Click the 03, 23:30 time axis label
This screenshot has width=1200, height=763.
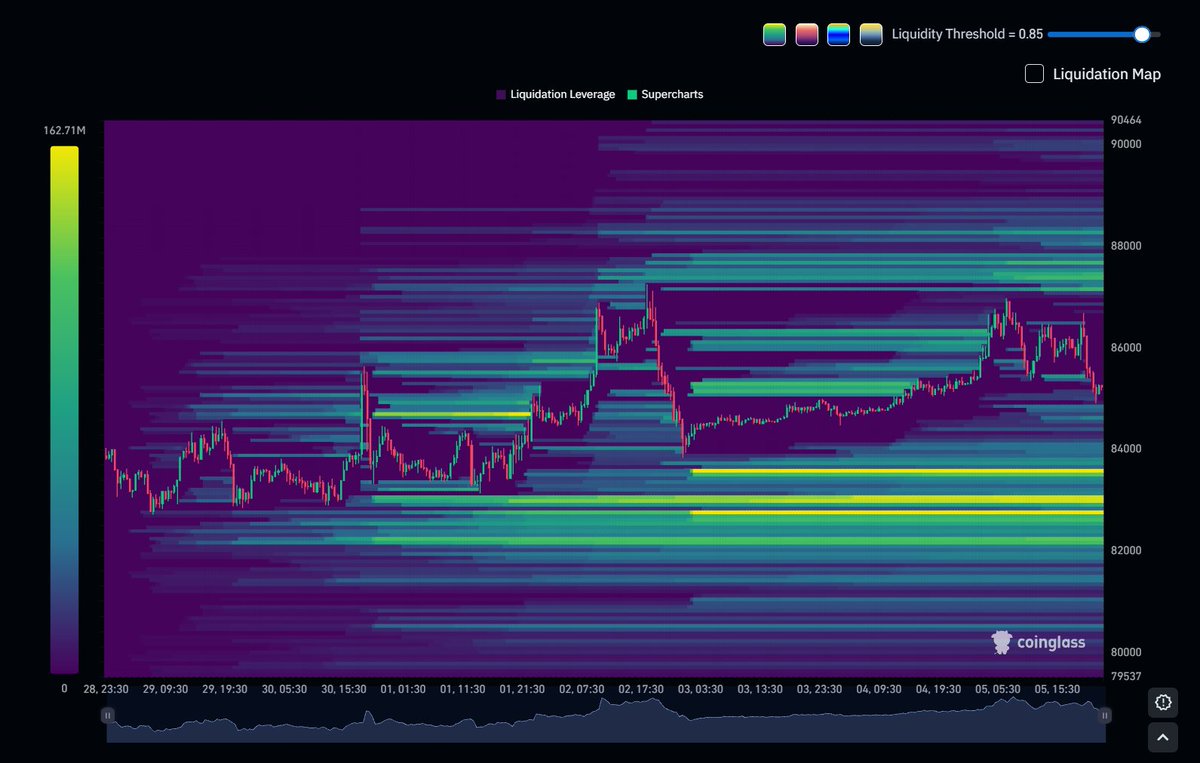click(820, 689)
